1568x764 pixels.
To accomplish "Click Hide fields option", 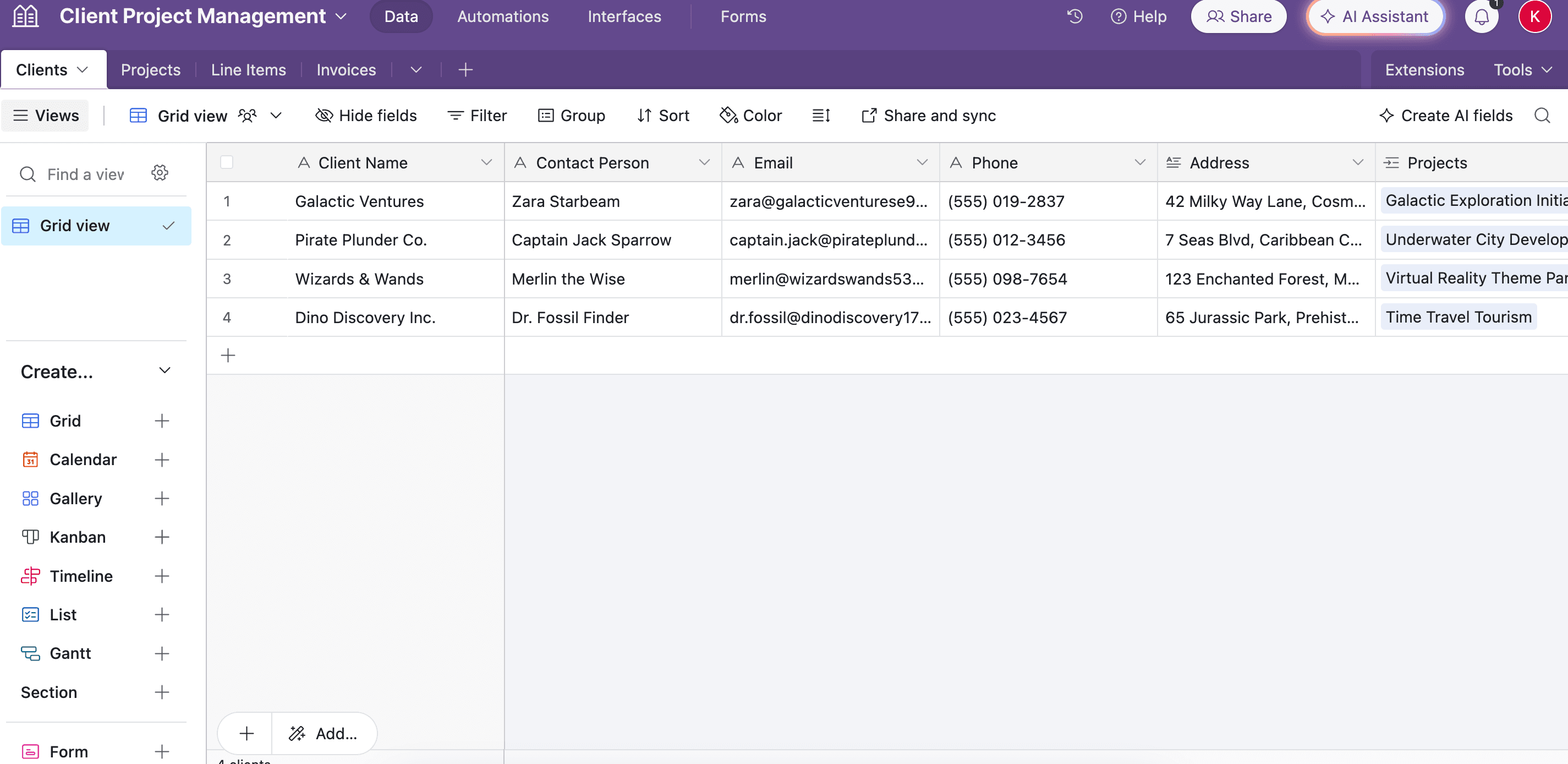I will pyautogui.click(x=366, y=116).
